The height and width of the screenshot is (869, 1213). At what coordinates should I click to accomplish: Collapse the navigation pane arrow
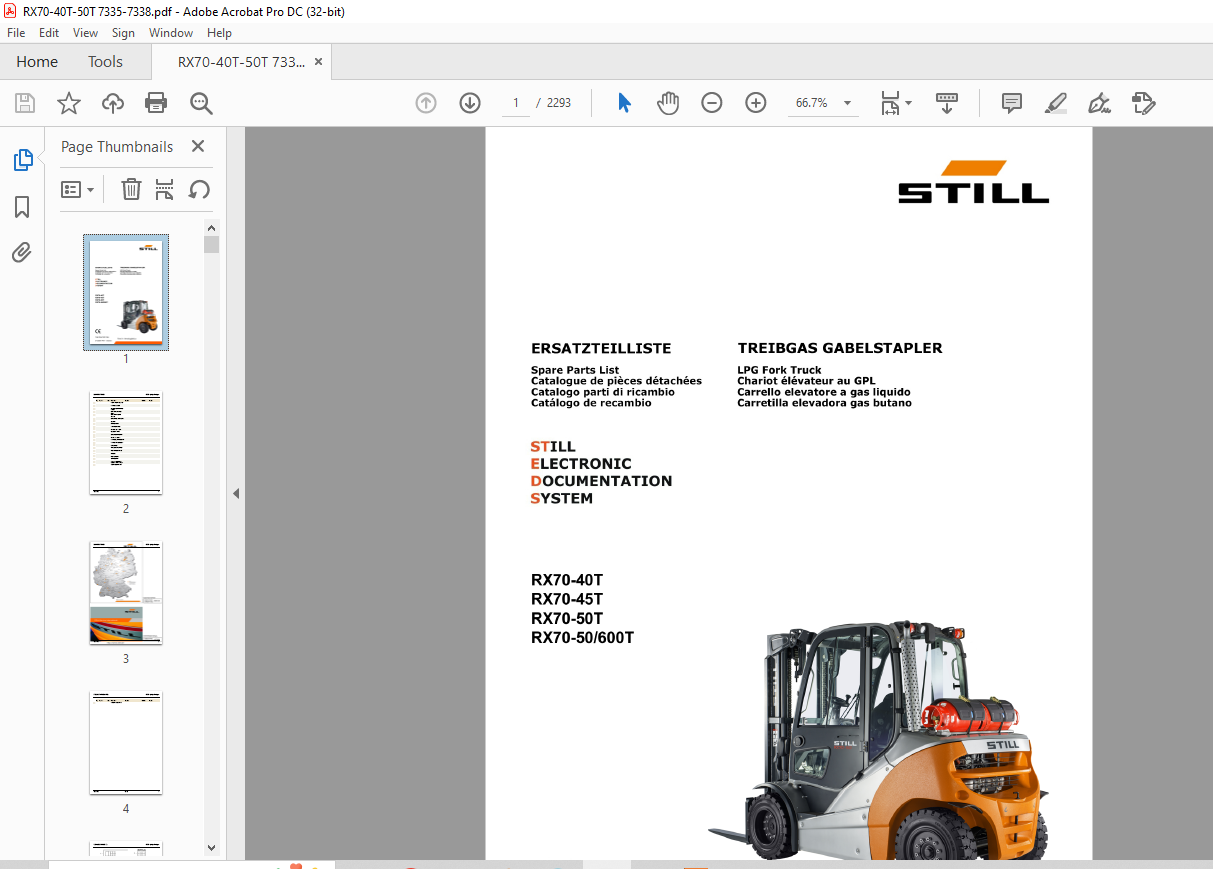[x=236, y=493]
